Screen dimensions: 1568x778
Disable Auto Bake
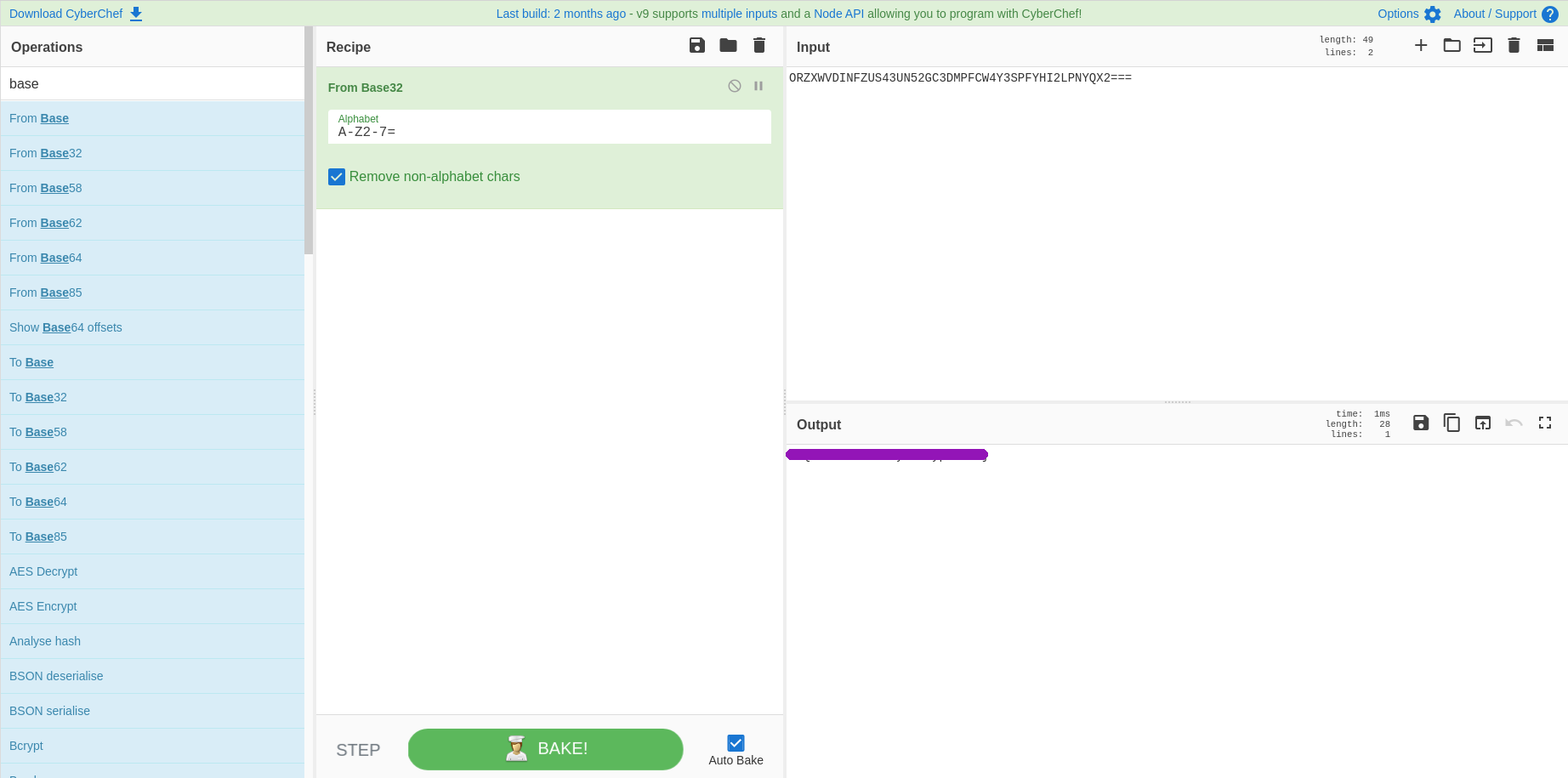coord(735,741)
